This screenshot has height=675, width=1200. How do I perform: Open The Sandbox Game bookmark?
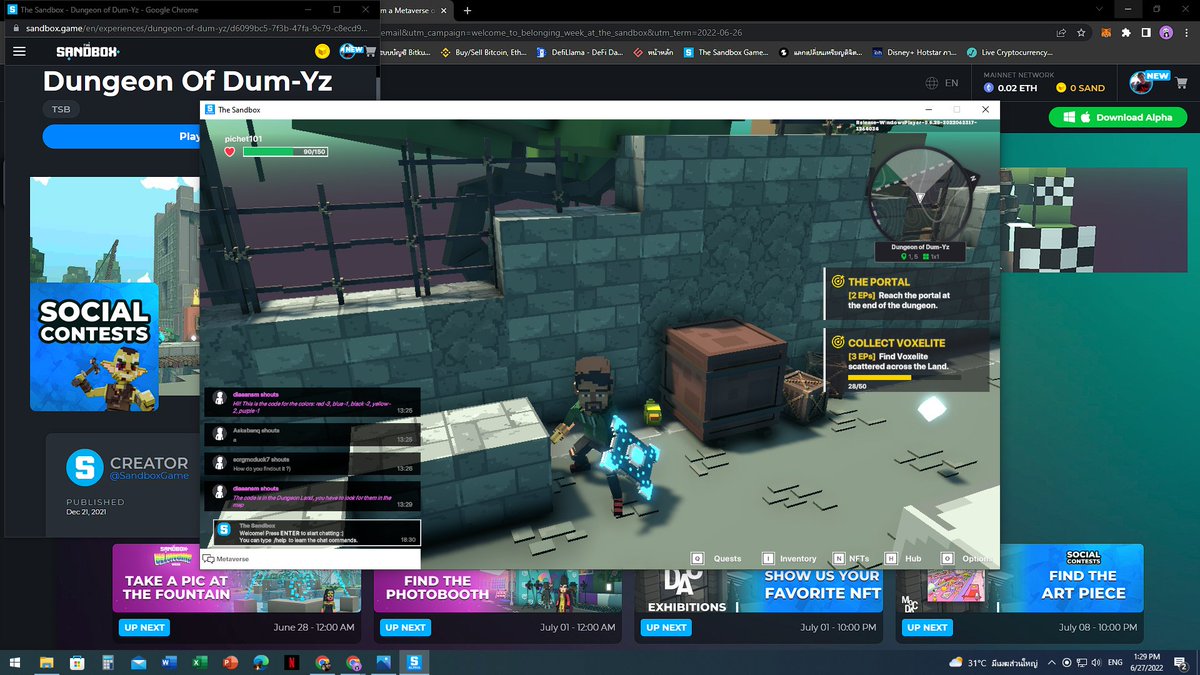(724, 52)
